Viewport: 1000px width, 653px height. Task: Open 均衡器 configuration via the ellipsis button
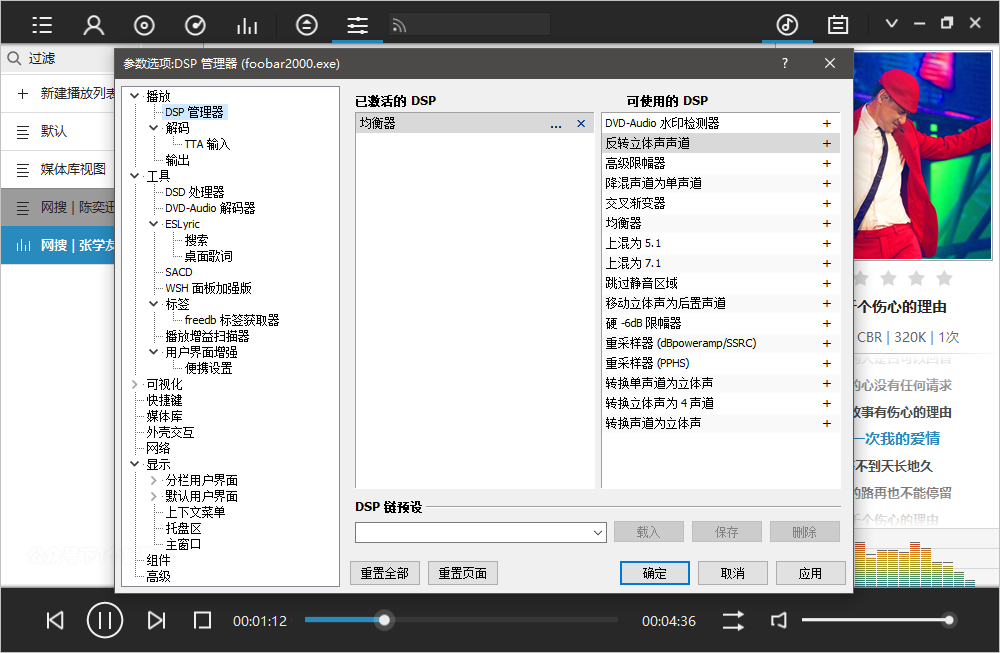[x=556, y=124]
